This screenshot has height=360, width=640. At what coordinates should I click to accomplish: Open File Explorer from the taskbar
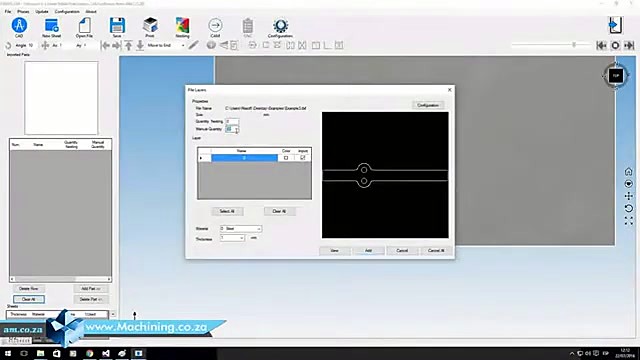(x=40, y=353)
